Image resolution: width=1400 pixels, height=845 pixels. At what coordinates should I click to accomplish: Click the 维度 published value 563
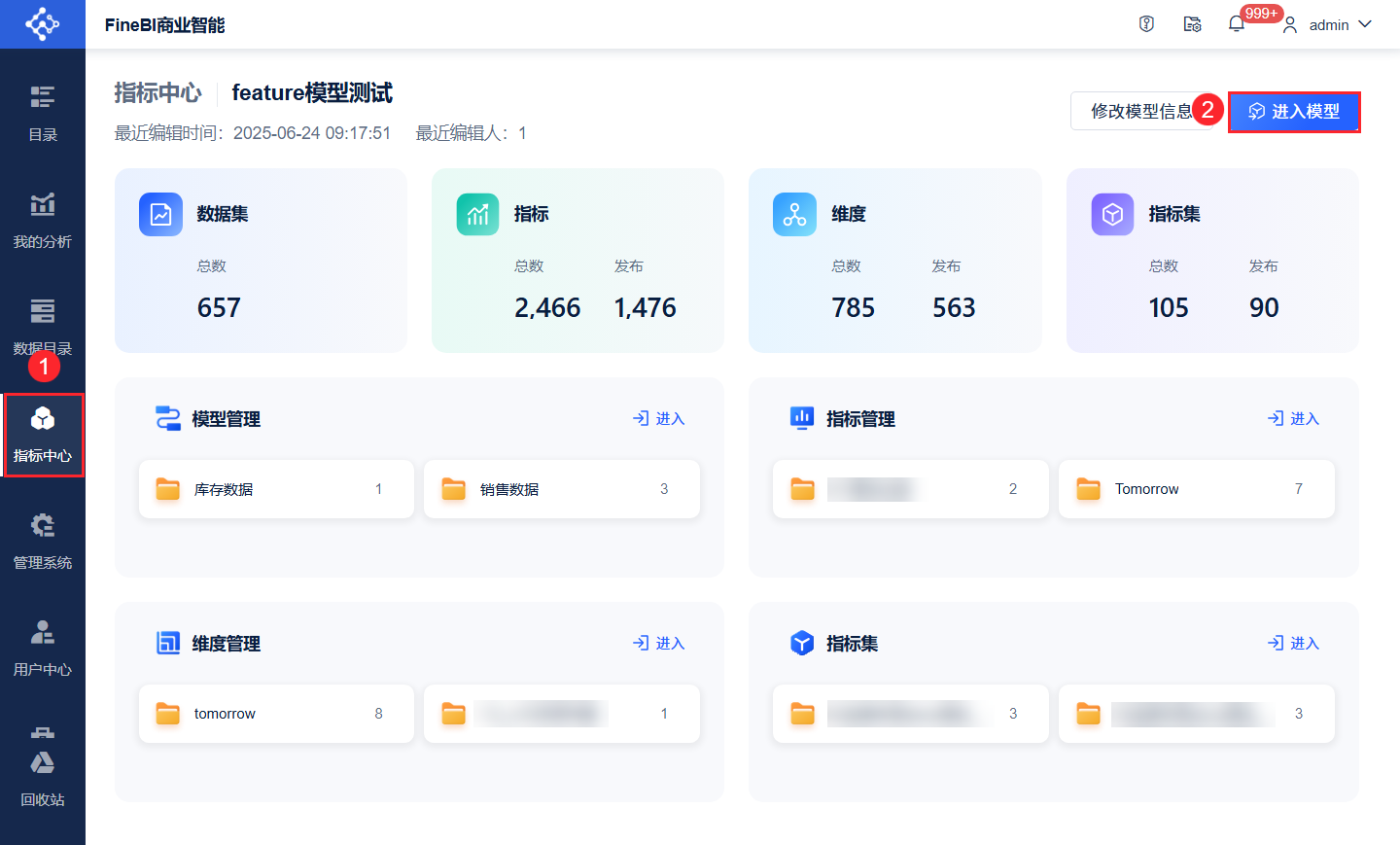(954, 308)
